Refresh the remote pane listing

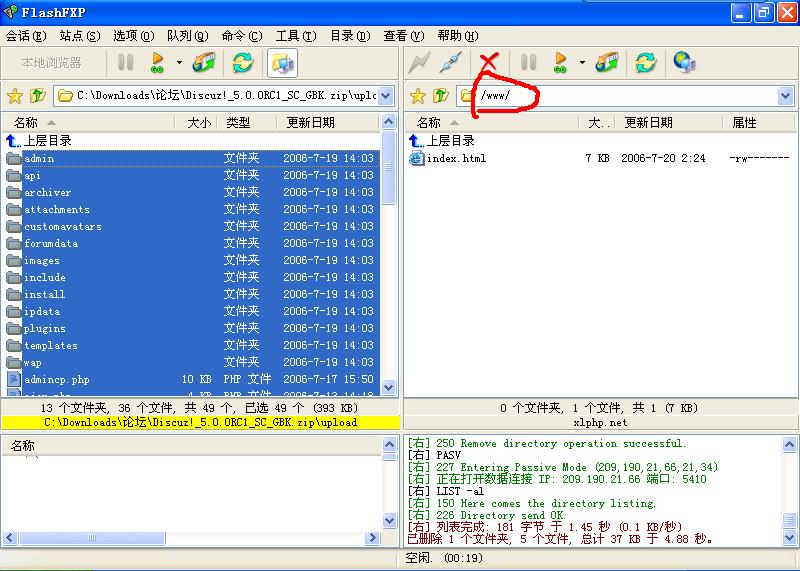coord(645,63)
